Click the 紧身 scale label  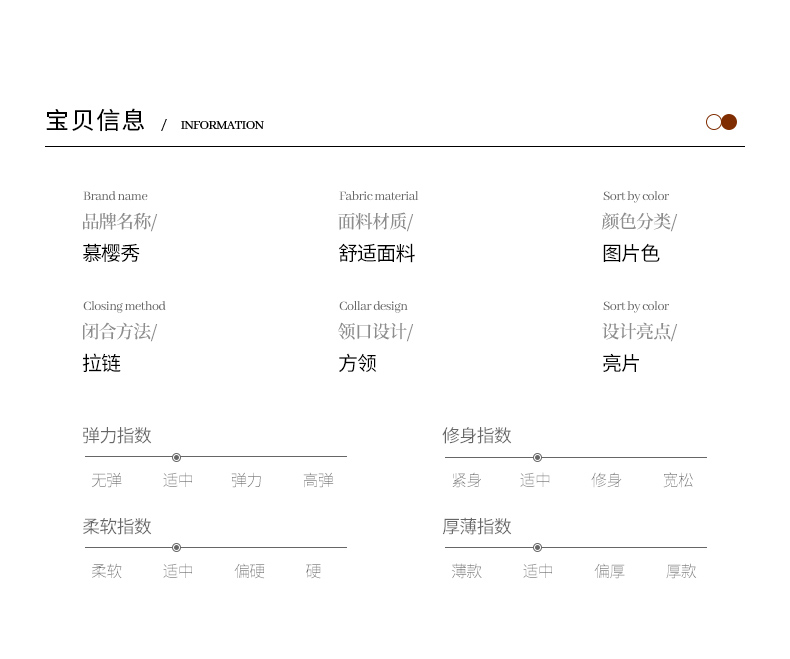tap(467, 480)
